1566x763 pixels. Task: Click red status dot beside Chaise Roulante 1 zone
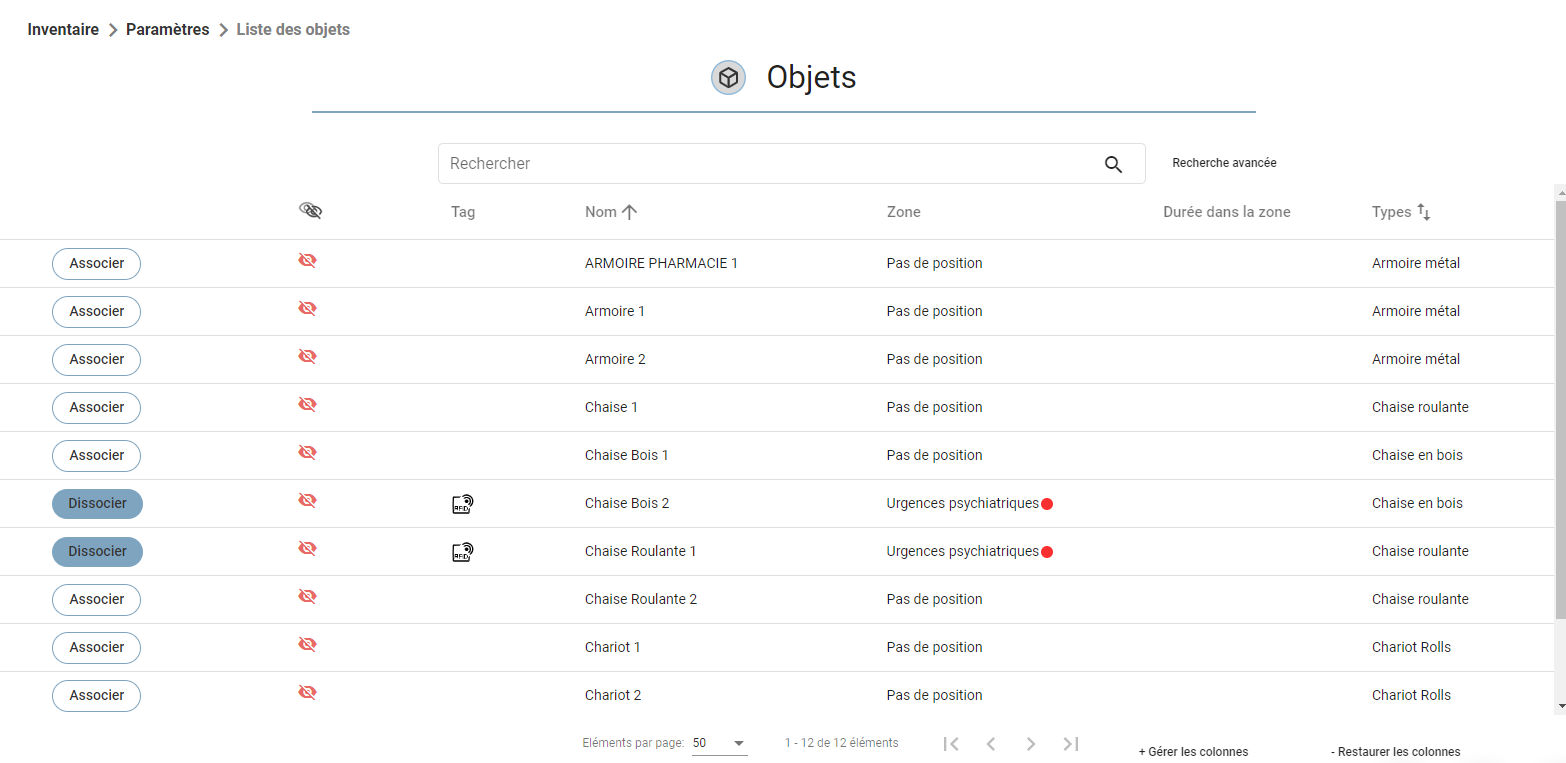pos(1047,552)
